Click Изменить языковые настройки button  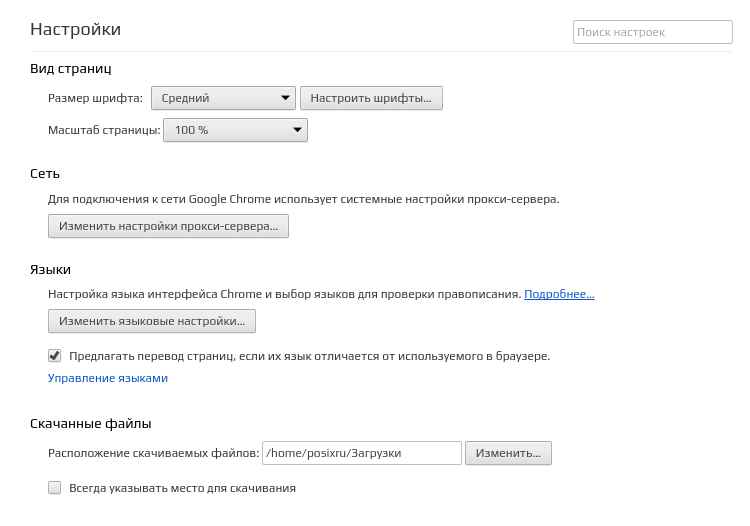[152, 321]
